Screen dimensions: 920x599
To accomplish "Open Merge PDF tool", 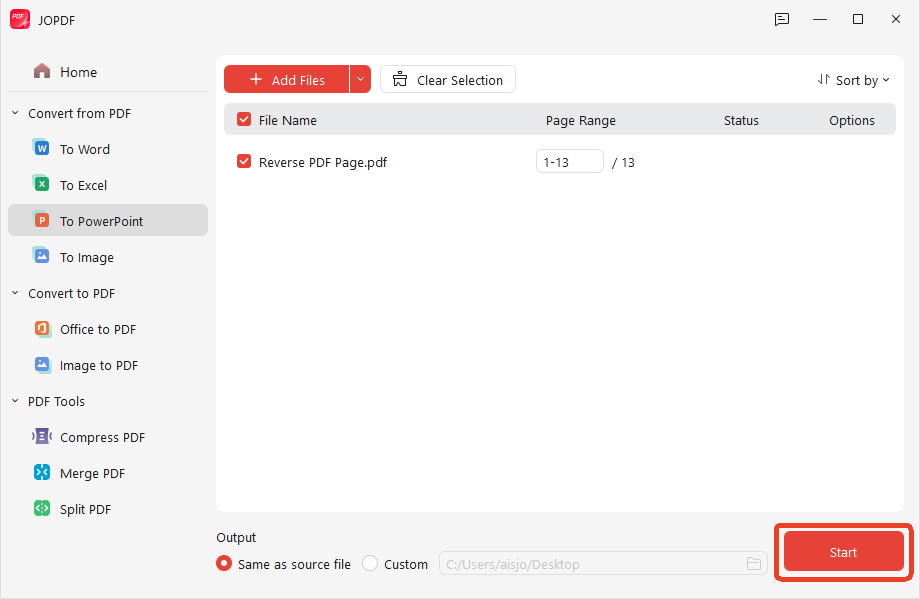I will (108, 473).
